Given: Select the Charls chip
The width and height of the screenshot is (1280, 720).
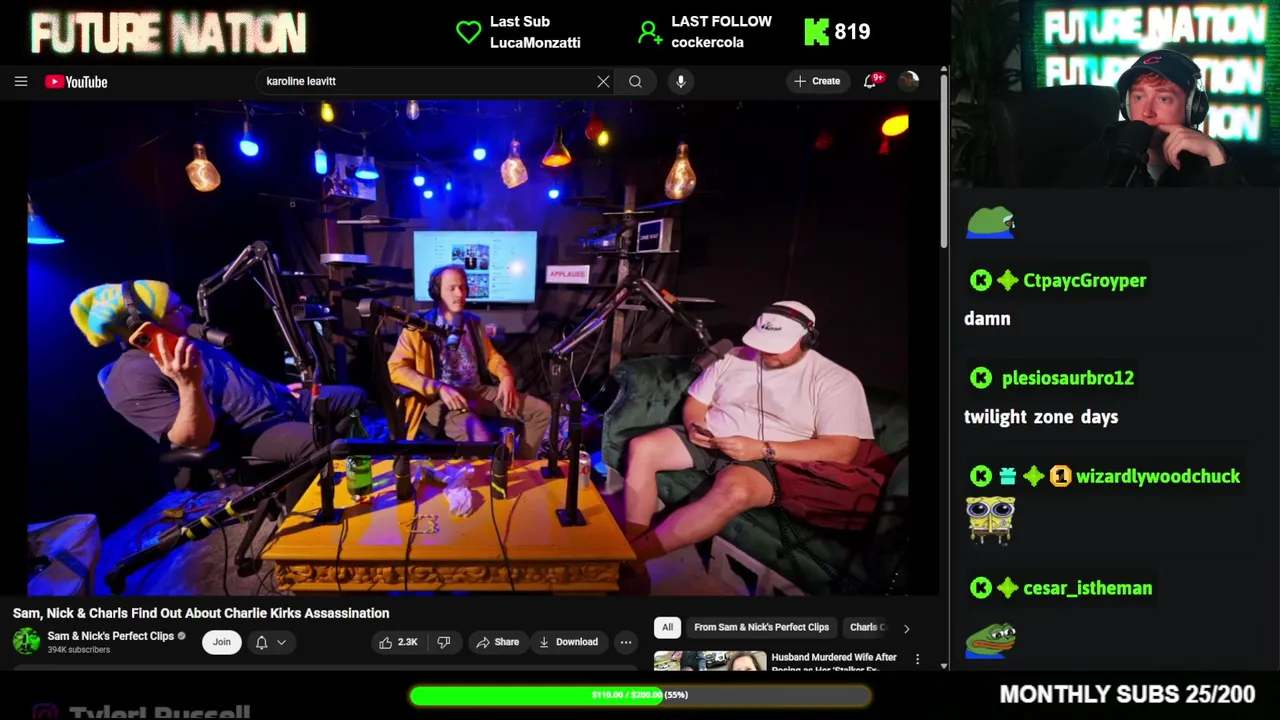Looking at the screenshot, I should tap(867, 627).
